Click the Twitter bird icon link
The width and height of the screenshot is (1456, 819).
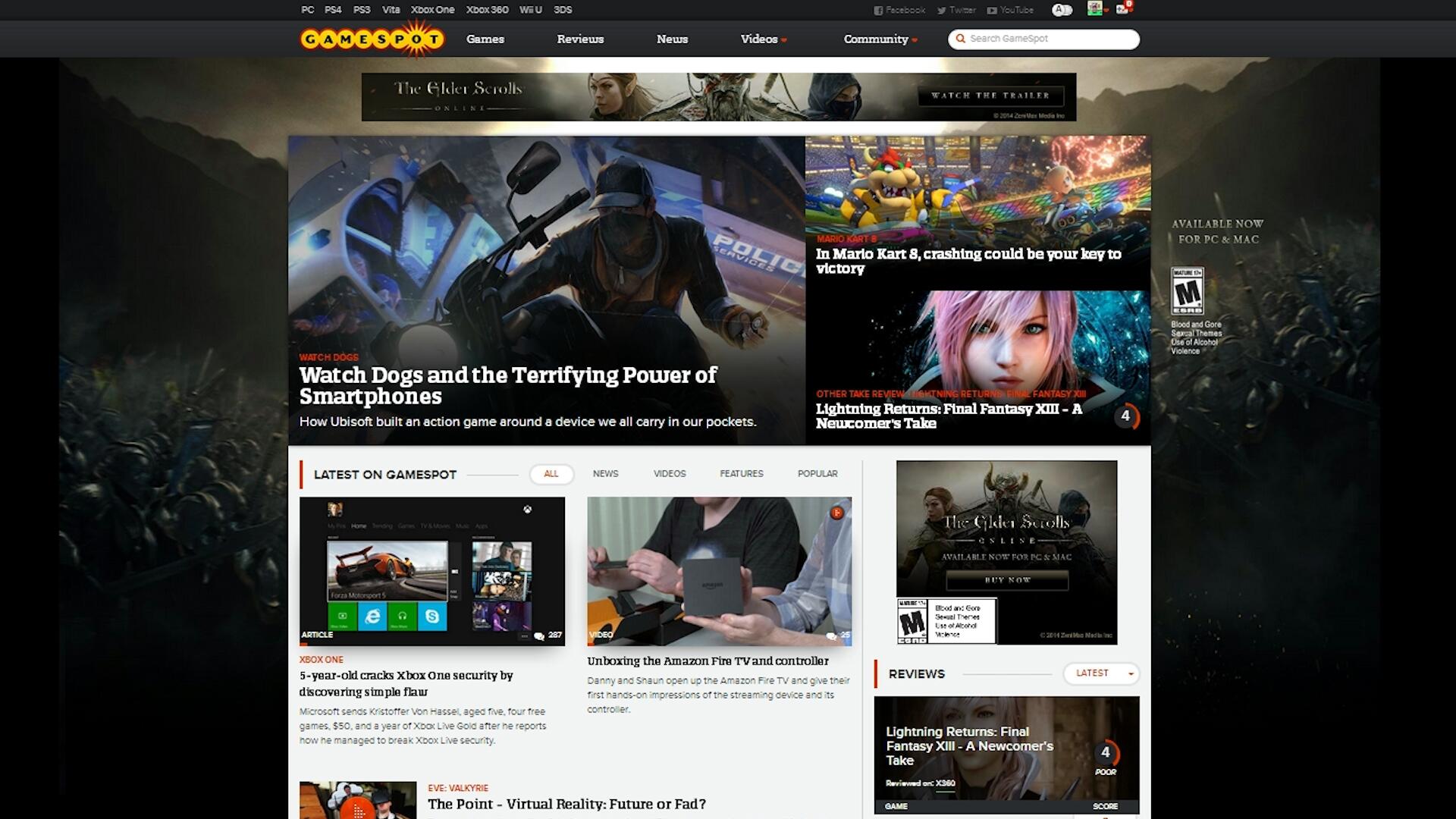[x=941, y=11]
